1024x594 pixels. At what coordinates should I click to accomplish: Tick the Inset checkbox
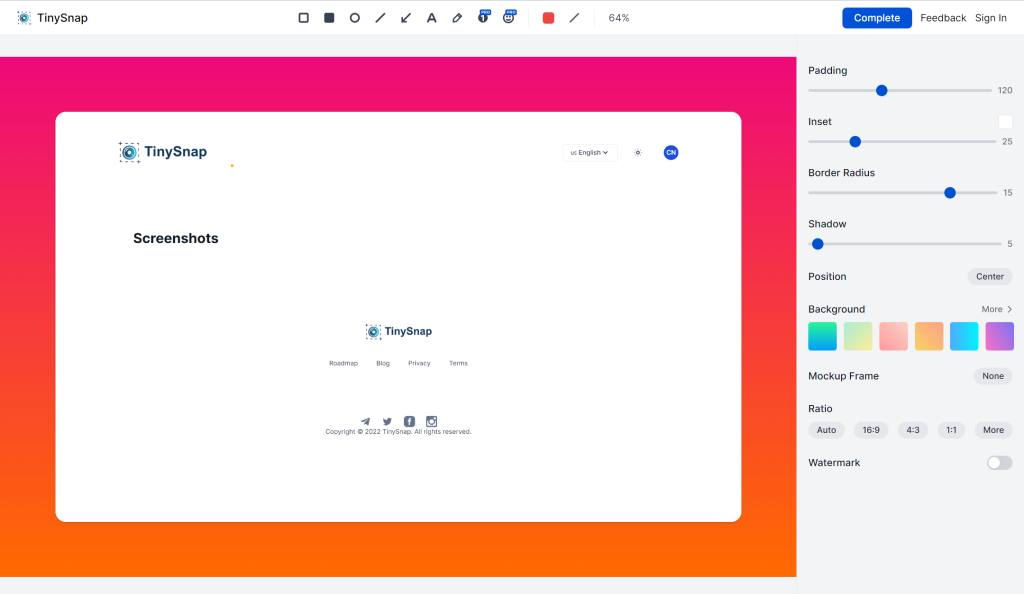1005,122
